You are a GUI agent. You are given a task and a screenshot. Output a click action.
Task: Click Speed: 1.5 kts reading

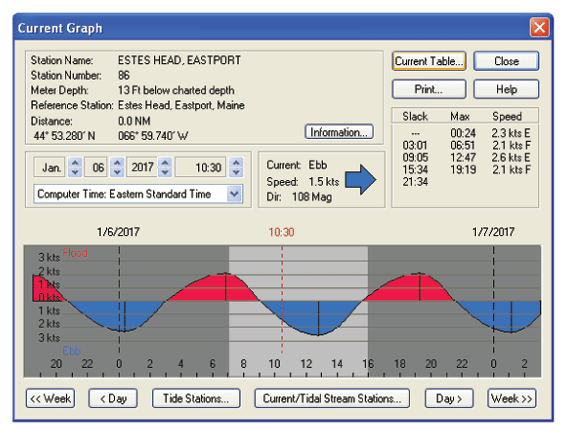[x=303, y=181]
